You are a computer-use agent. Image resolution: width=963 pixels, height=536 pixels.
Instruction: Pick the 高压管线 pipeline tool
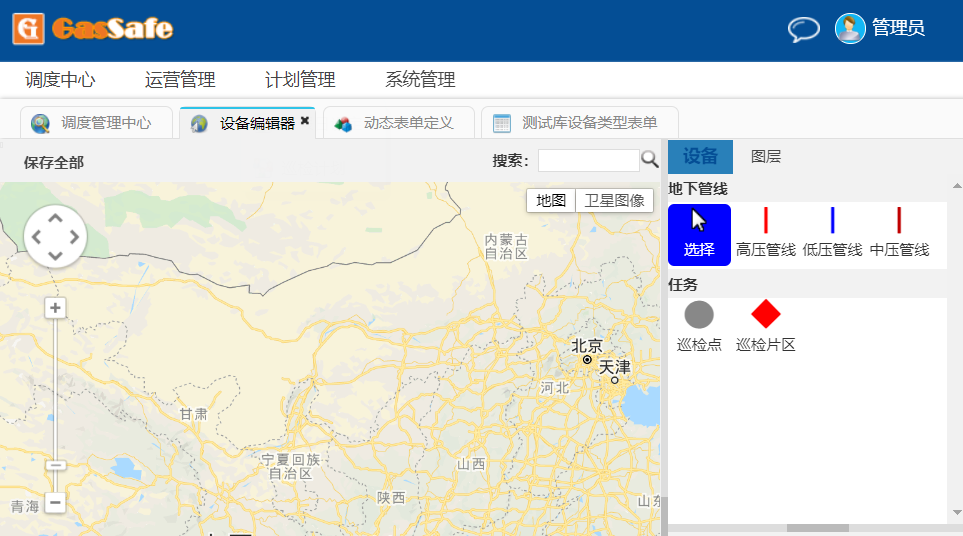tap(766, 234)
